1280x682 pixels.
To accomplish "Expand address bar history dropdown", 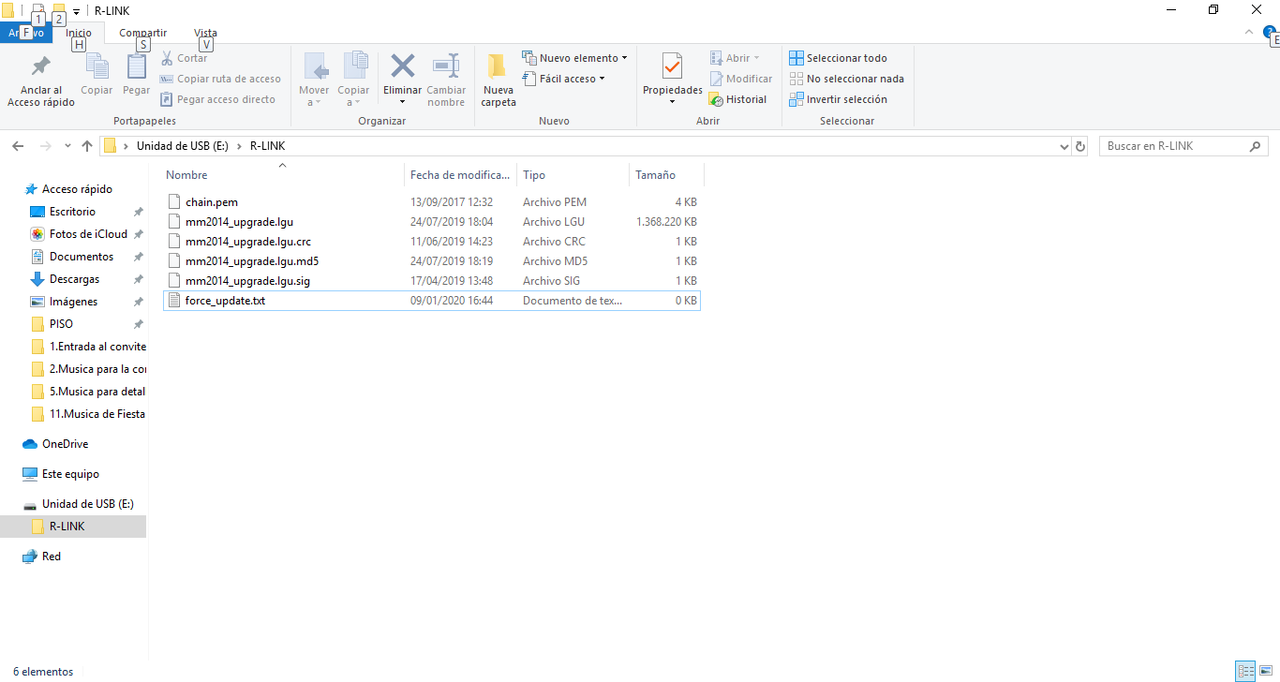I will click(1063, 146).
